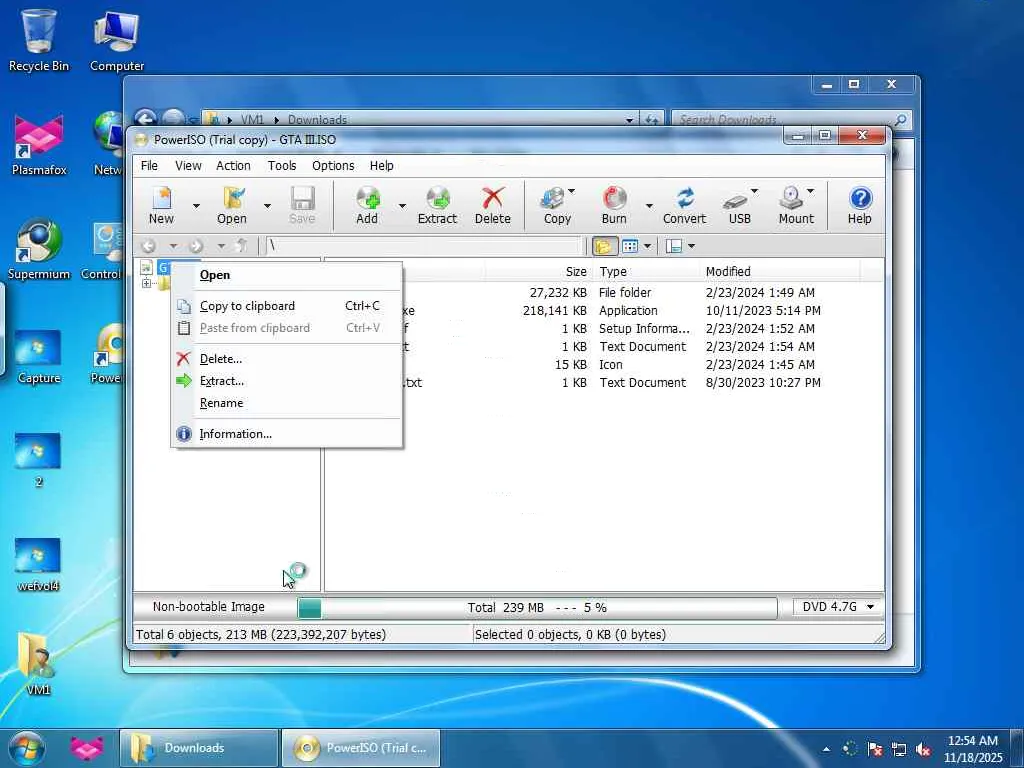The height and width of the screenshot is (768, 1024).
Task: Choose Information... in the context menu
Action: [287, 434]
